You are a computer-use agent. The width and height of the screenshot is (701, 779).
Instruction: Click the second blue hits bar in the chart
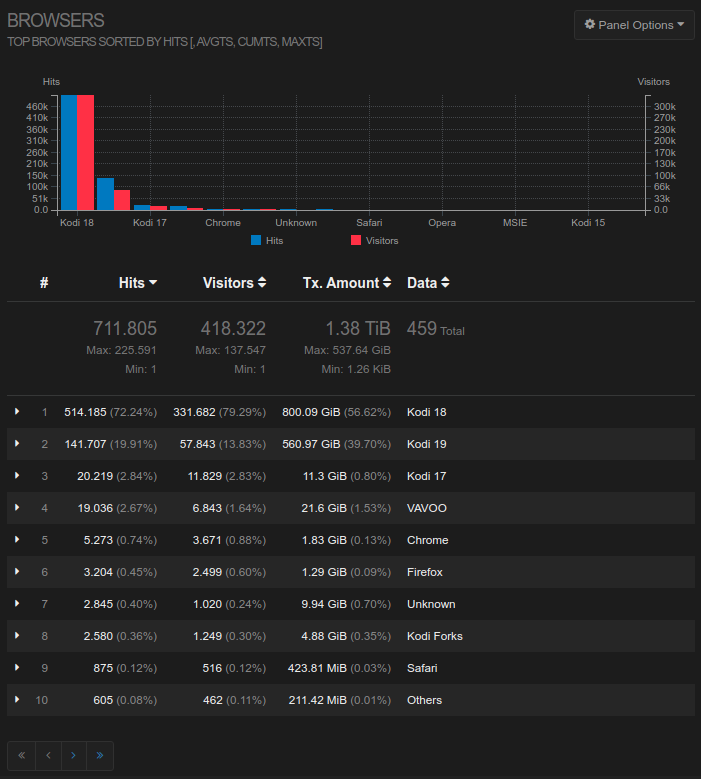(105, 194)
